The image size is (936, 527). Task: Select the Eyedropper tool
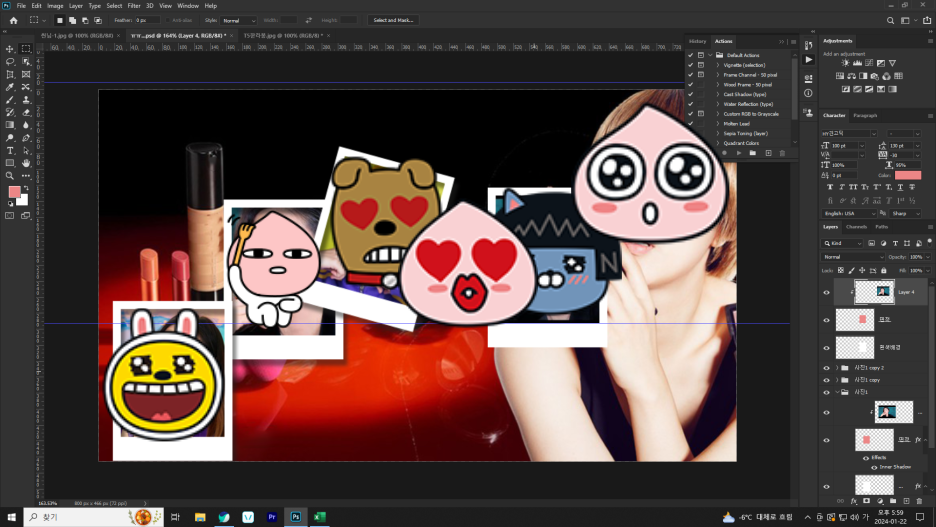[x=10, y=87]
